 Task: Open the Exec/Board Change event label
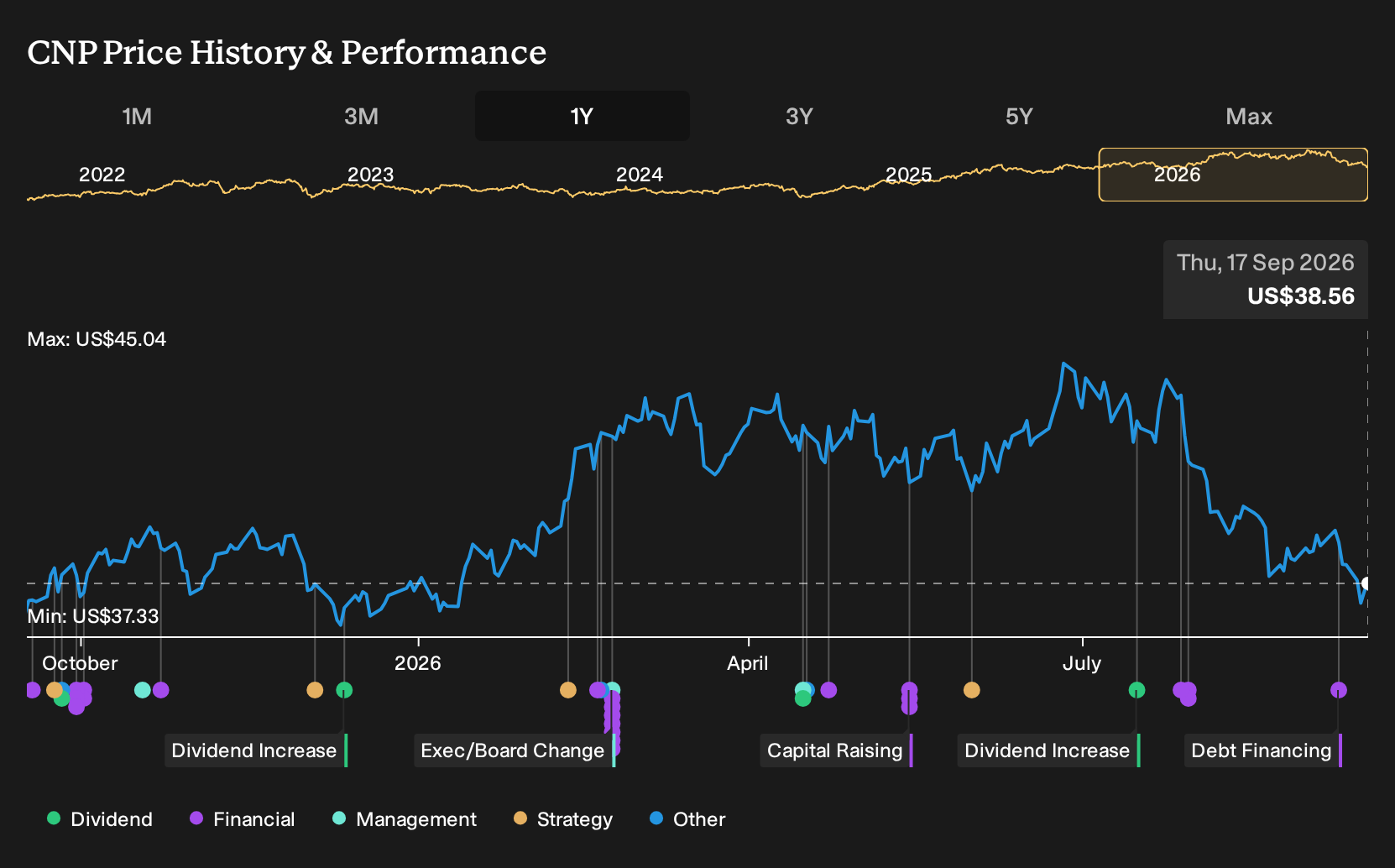pos(515,750)
